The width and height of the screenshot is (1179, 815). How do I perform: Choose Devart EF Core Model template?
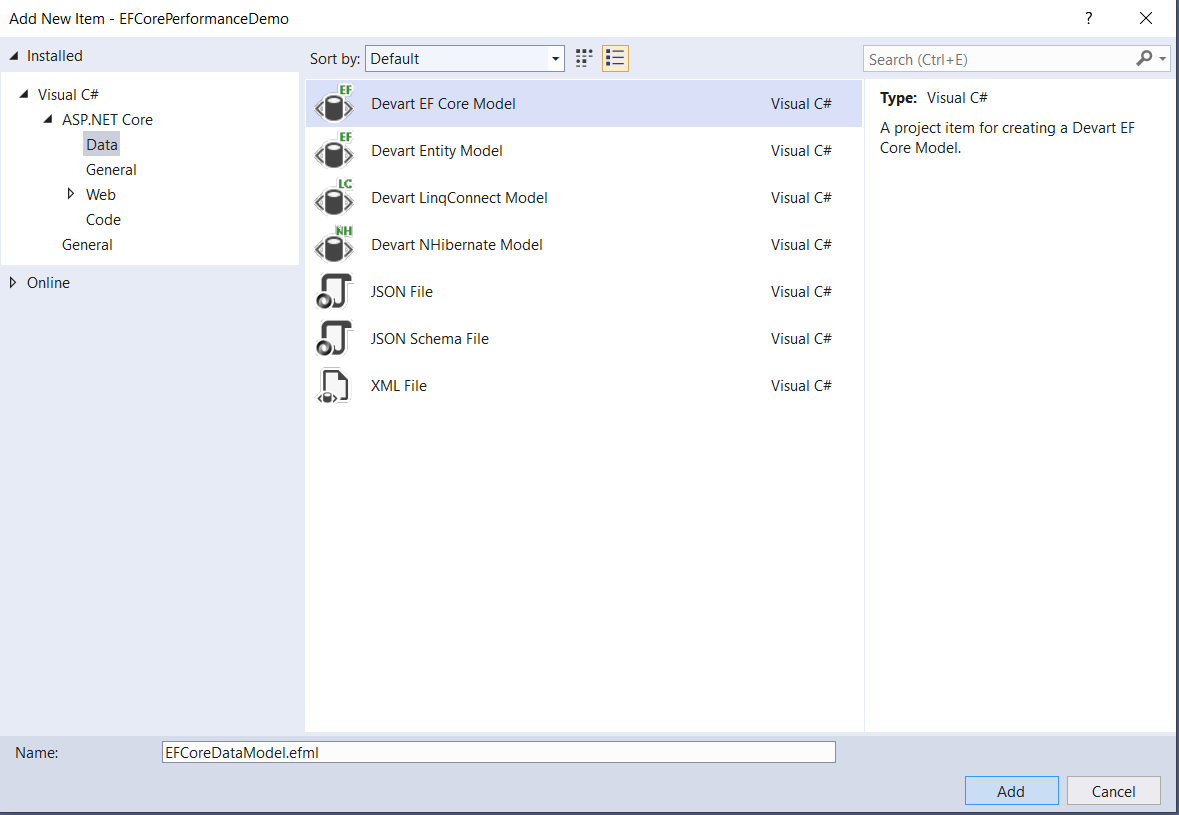(583, 104)
